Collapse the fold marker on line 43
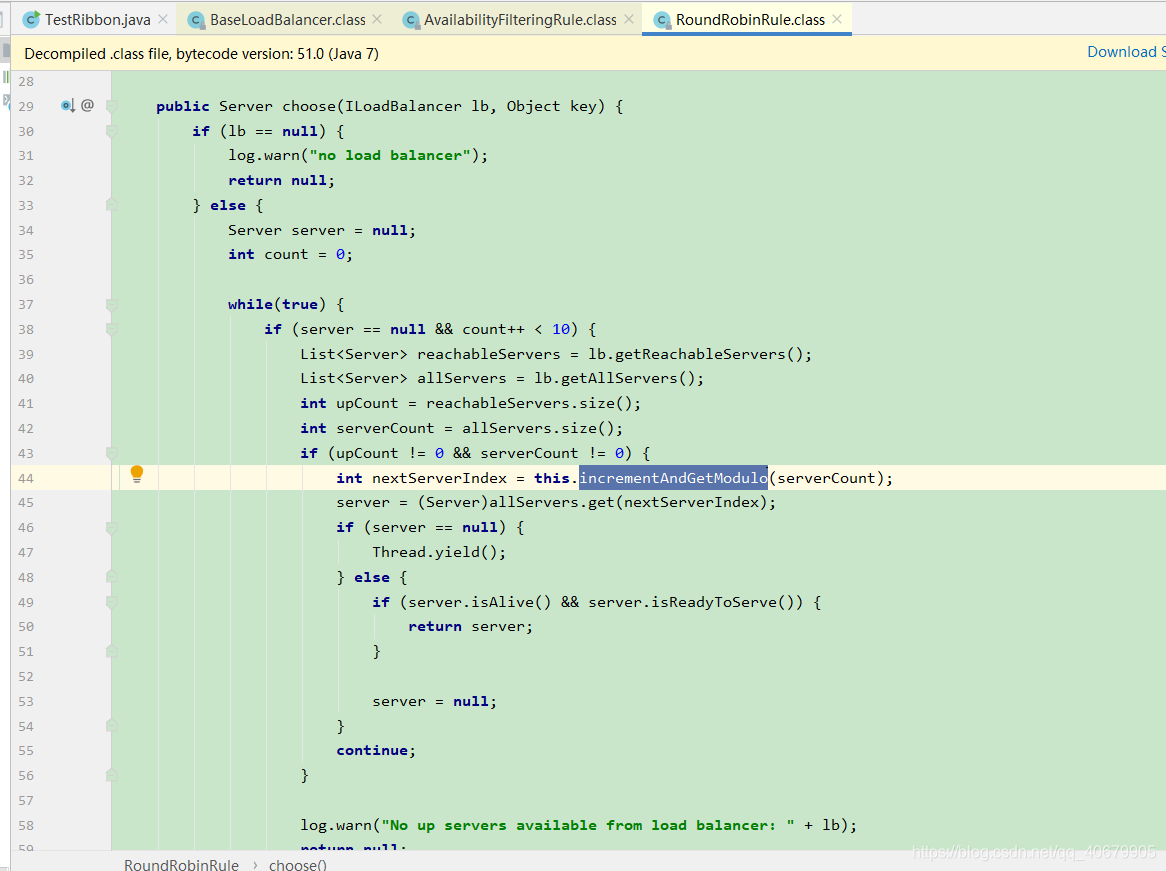Image resolution: width=1166 pixels, height=871 pixels. [x=112, y=453]
